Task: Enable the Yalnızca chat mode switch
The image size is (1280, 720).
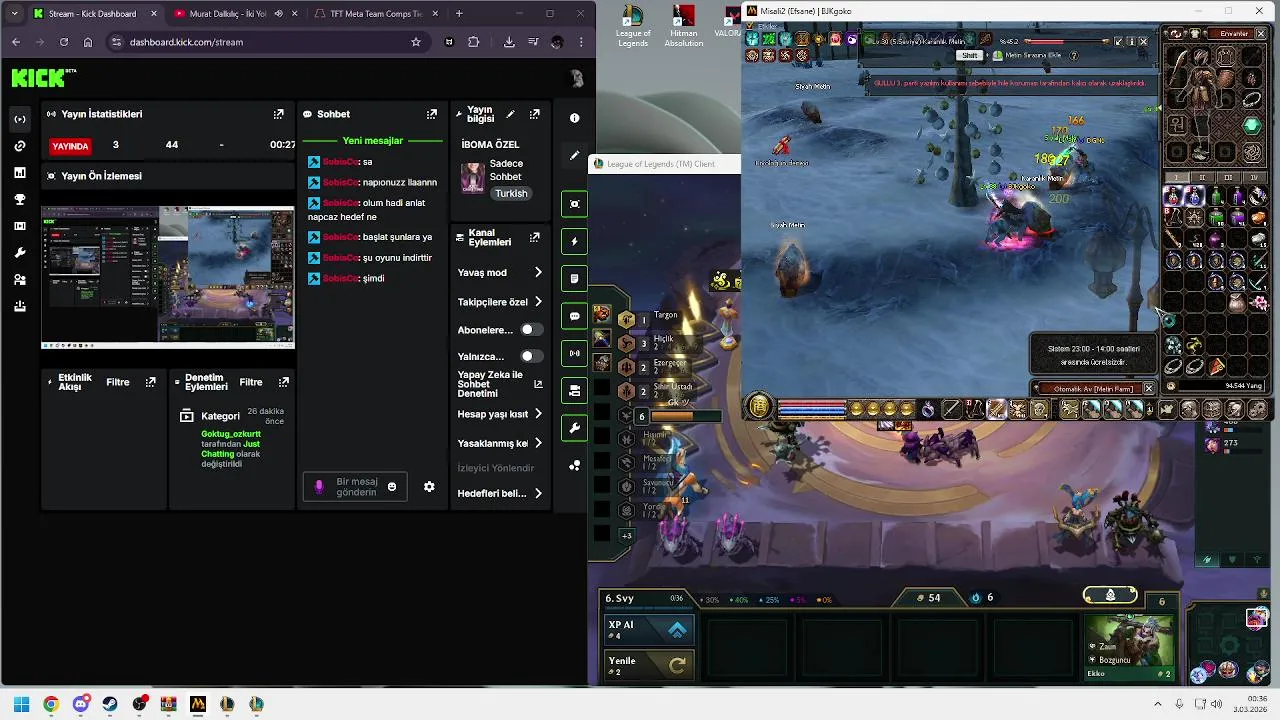Action: [x=531, y=356]
